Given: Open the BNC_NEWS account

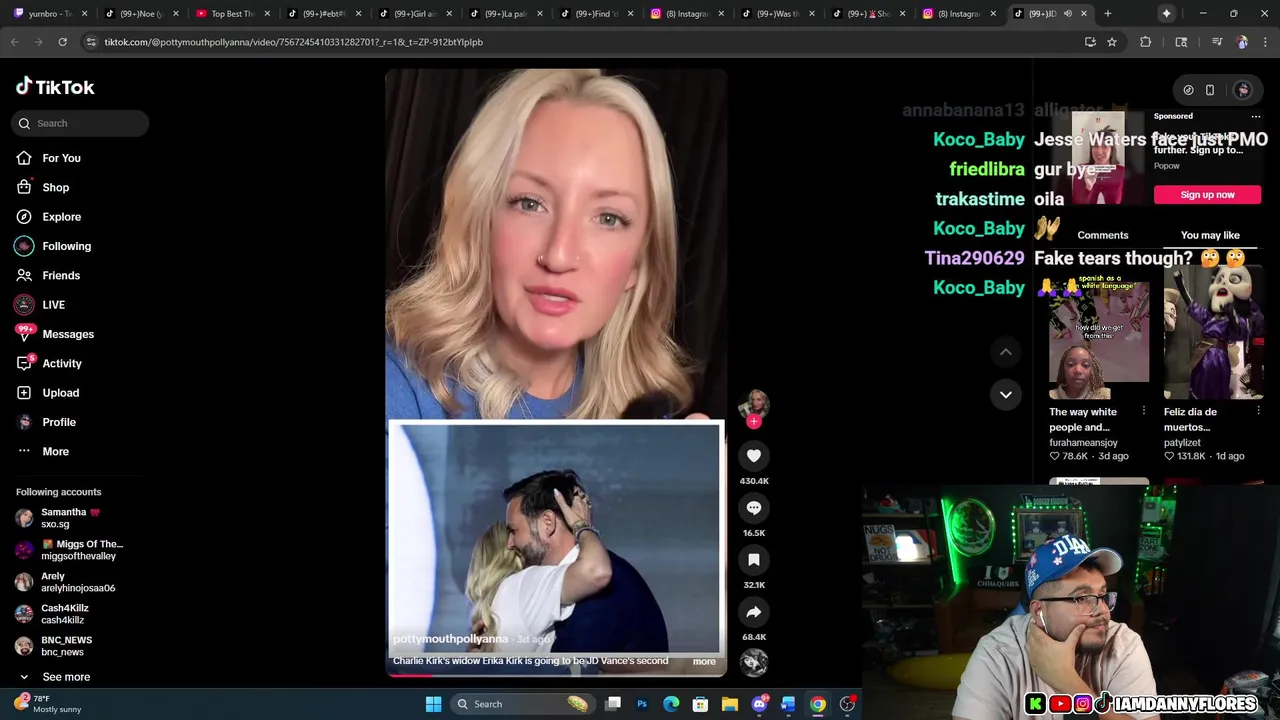Looking at the screenshot, I should tap(54, 646).
